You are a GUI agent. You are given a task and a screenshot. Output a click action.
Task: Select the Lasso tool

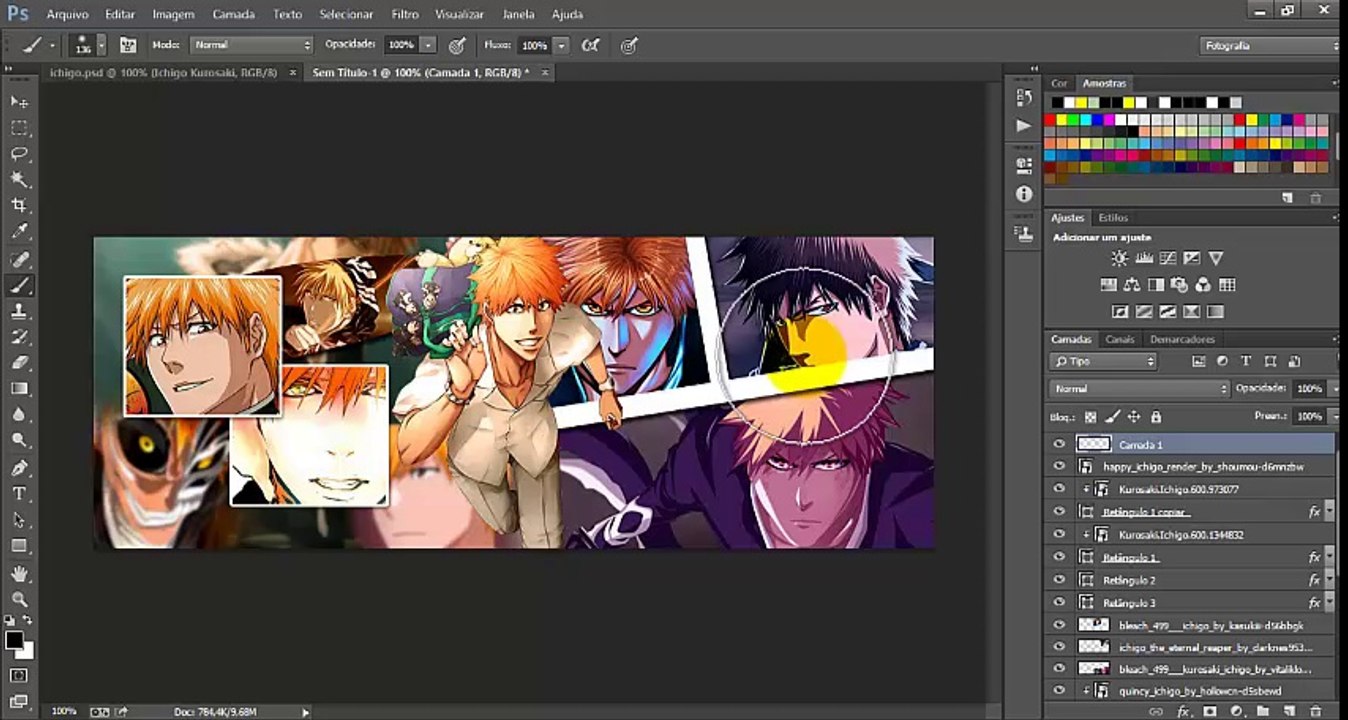[x=19, y=154]
